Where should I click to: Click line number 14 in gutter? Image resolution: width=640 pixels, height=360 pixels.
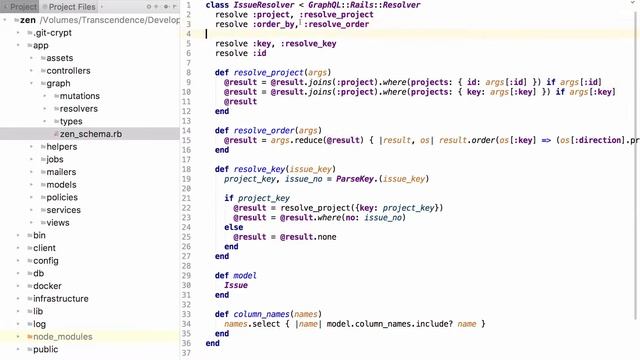click(187, 131)
